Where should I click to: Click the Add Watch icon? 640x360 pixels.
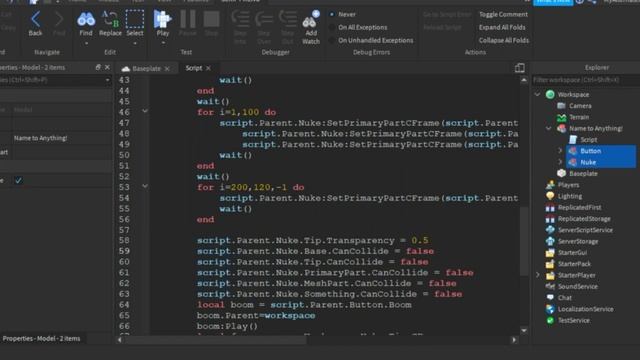(311, 27)
